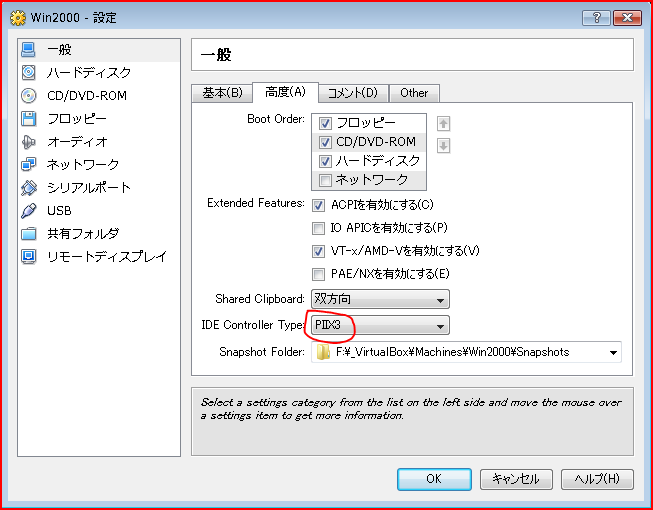
Task: Open the IDE Controller Type PIIX3 dropdown
Action: [380, 325]
